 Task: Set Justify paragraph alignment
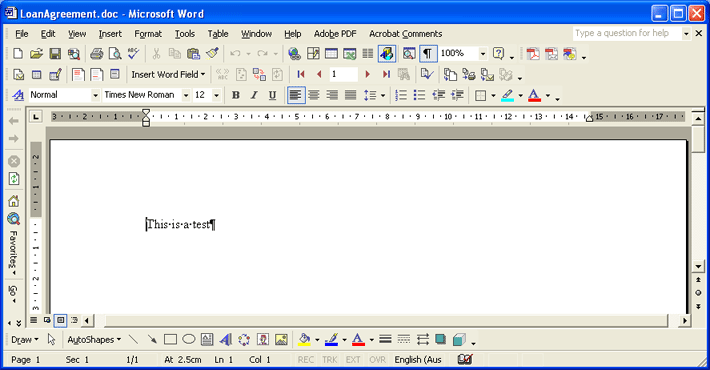point(350,95)
